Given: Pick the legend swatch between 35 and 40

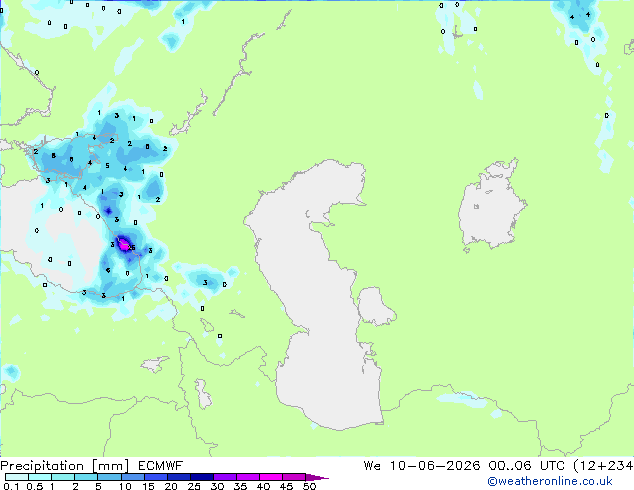Looking at the screenshot, I should click(248, 477).
